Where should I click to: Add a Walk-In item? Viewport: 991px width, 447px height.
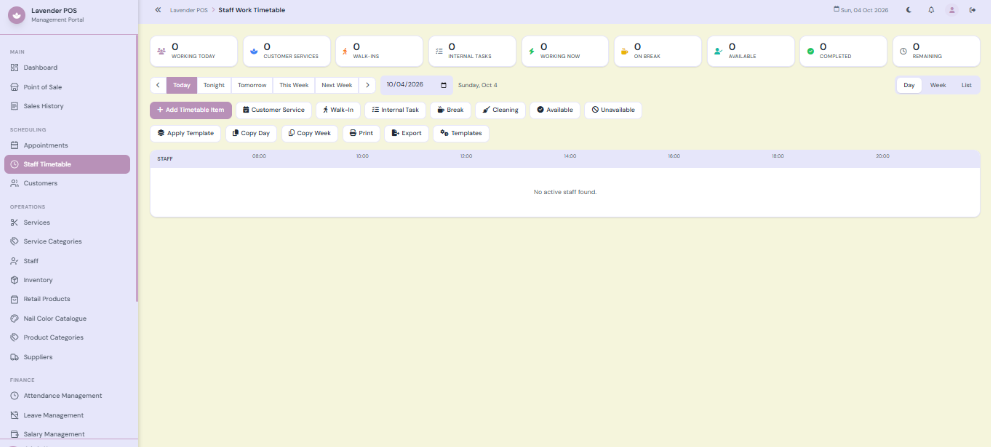click(x=338, y=110)
